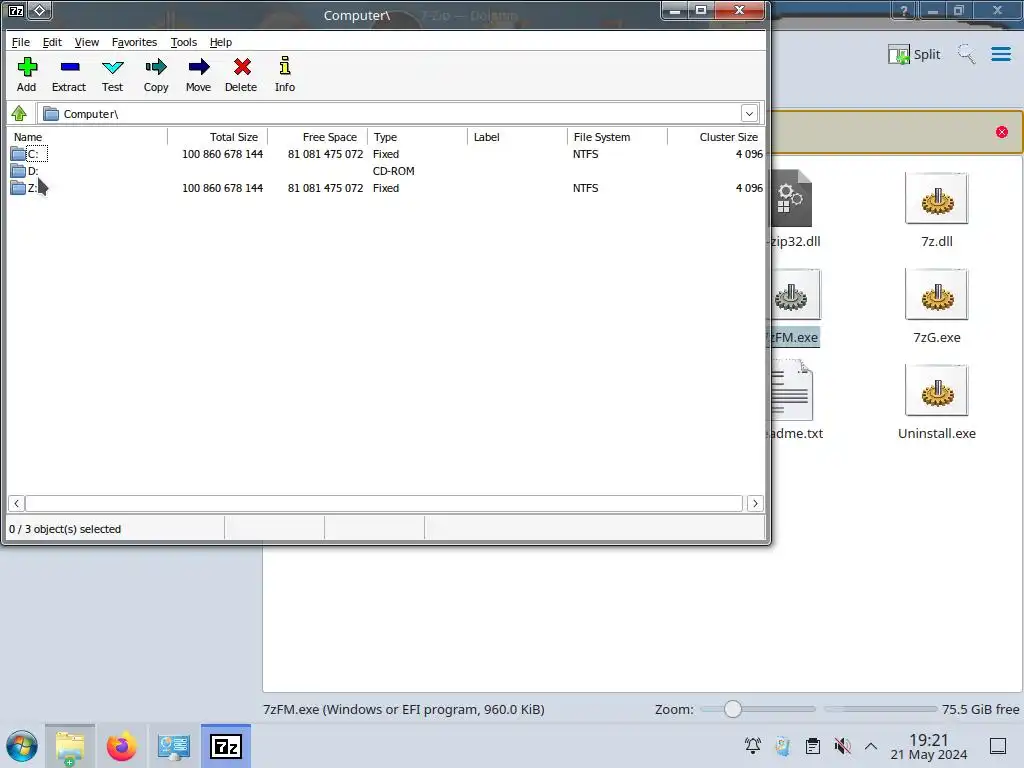Dismiss Dolphin message bar red close icon

tap(1002, 132)
